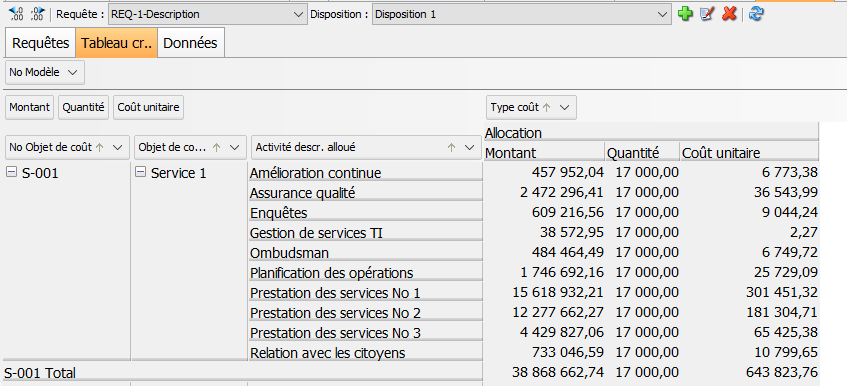Viewport: 847px width, 386px height.
Task: Open the Requête combo box
Action: pyautogui.click(x=207, y=15)
